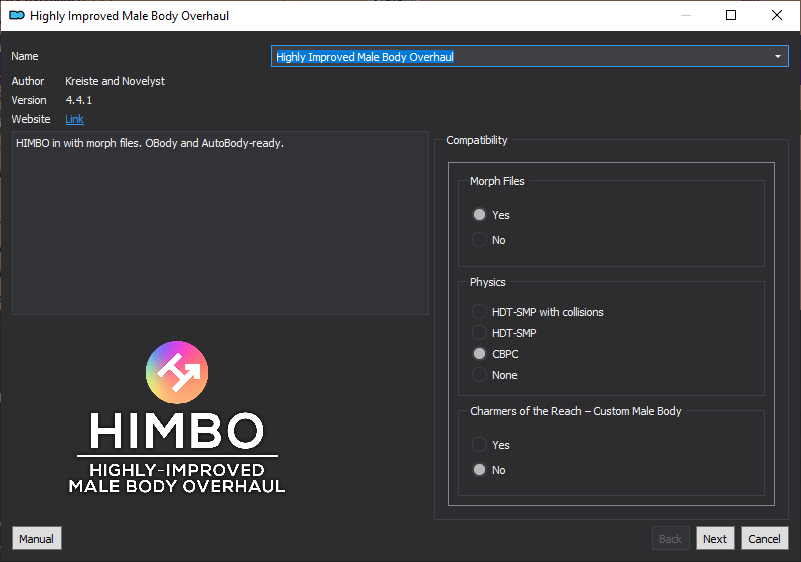The width and height of the screenshot is (801, 562).
Task: Click the Manual button
Action: tap(36, 538)
